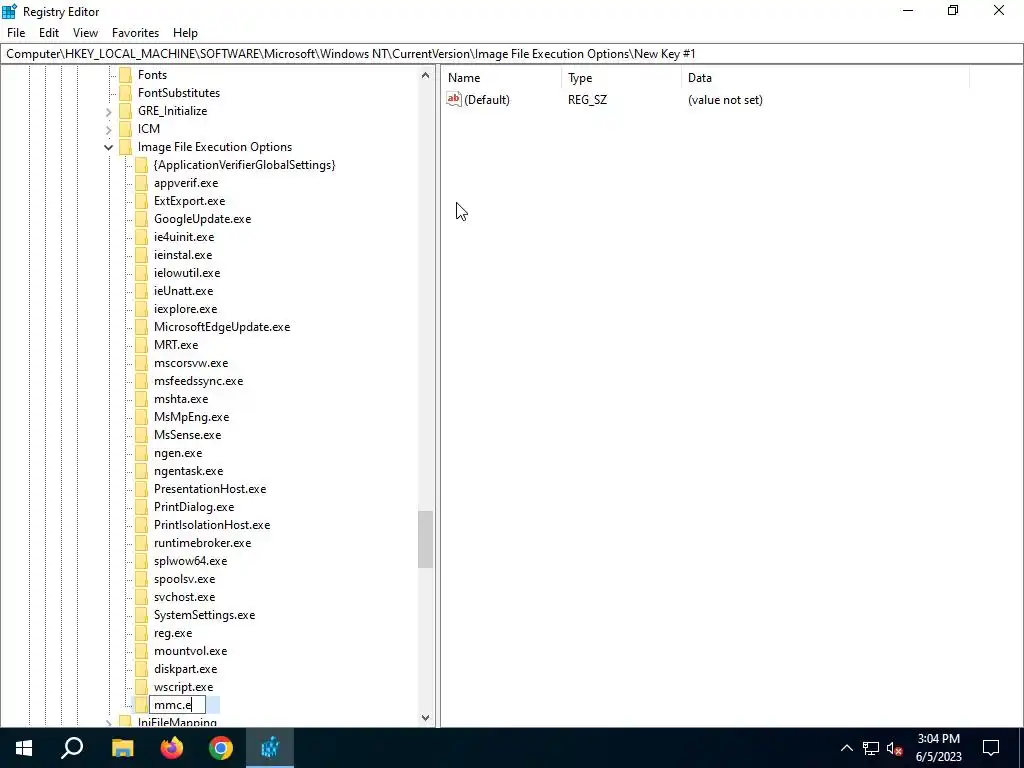
Task: Open the File menu
Action: (16, 33)
